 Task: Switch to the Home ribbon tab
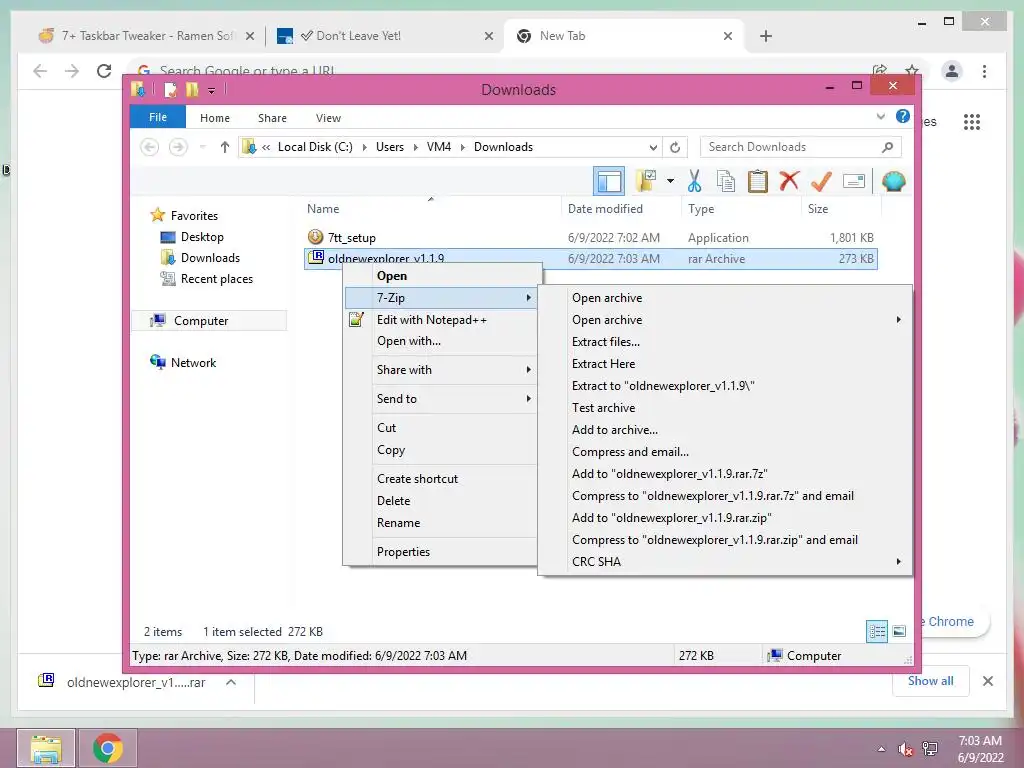pos(215,118)
